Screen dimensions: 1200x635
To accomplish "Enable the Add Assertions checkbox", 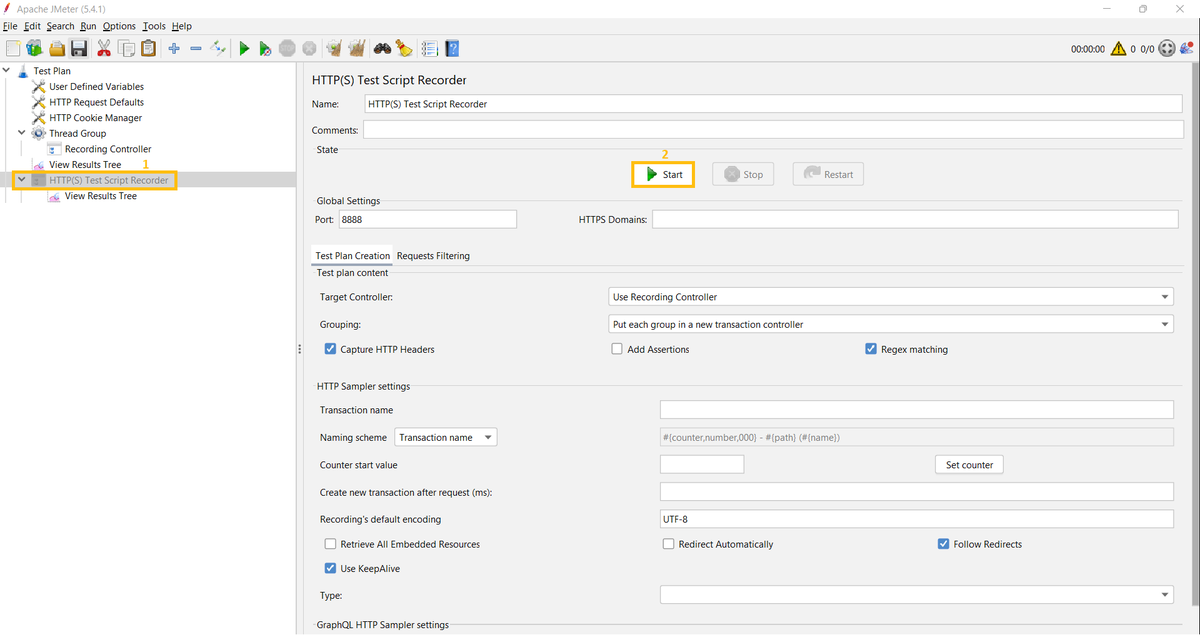I will [617, 349].
